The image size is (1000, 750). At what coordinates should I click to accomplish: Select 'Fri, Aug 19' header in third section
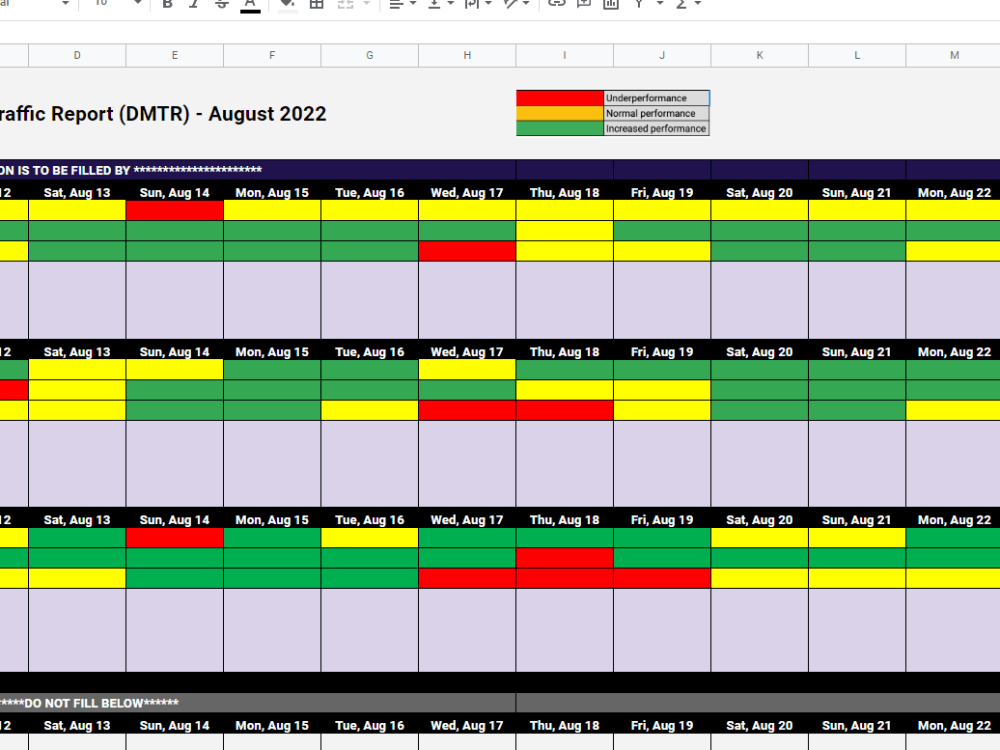tap(662, 519)
